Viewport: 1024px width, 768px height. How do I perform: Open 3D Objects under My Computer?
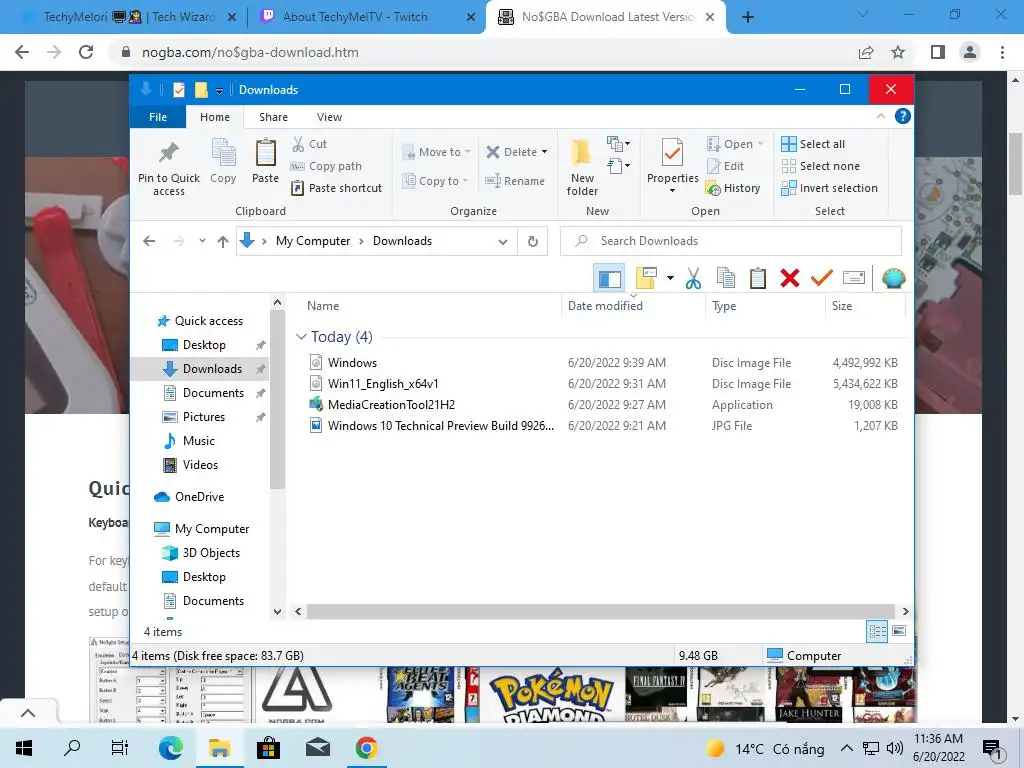pyautogui.click(x=211, y=552)
